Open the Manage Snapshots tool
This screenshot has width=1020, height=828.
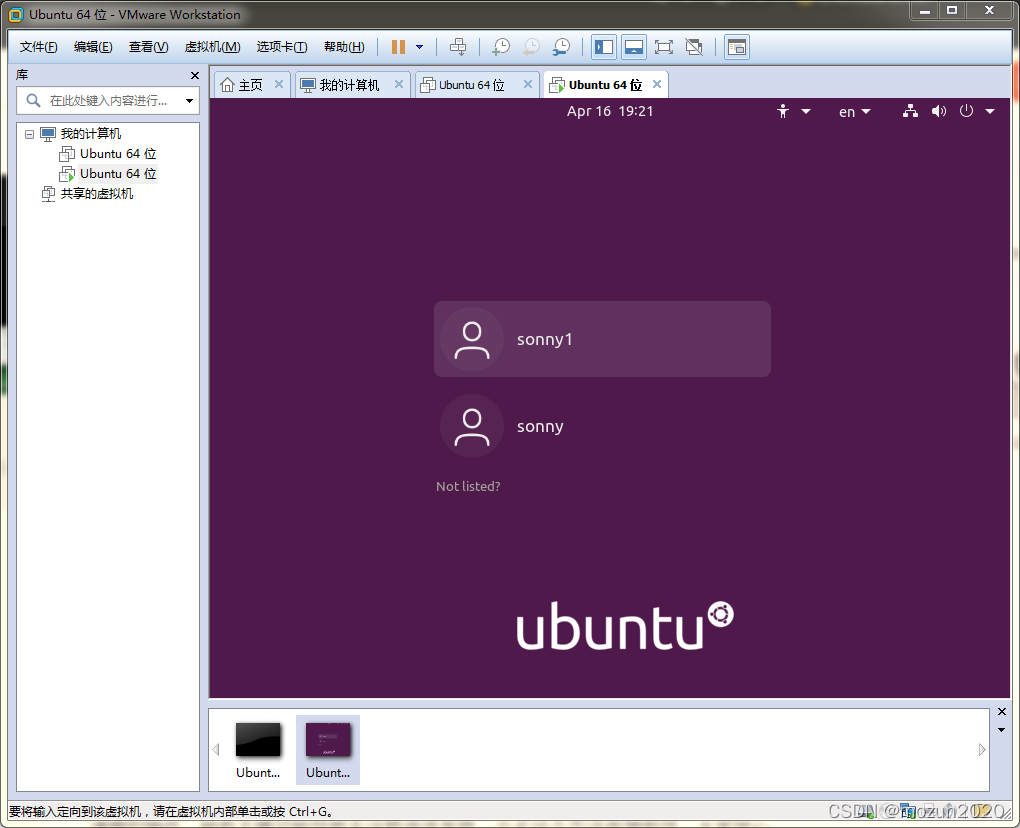click(x=561, y=46)
